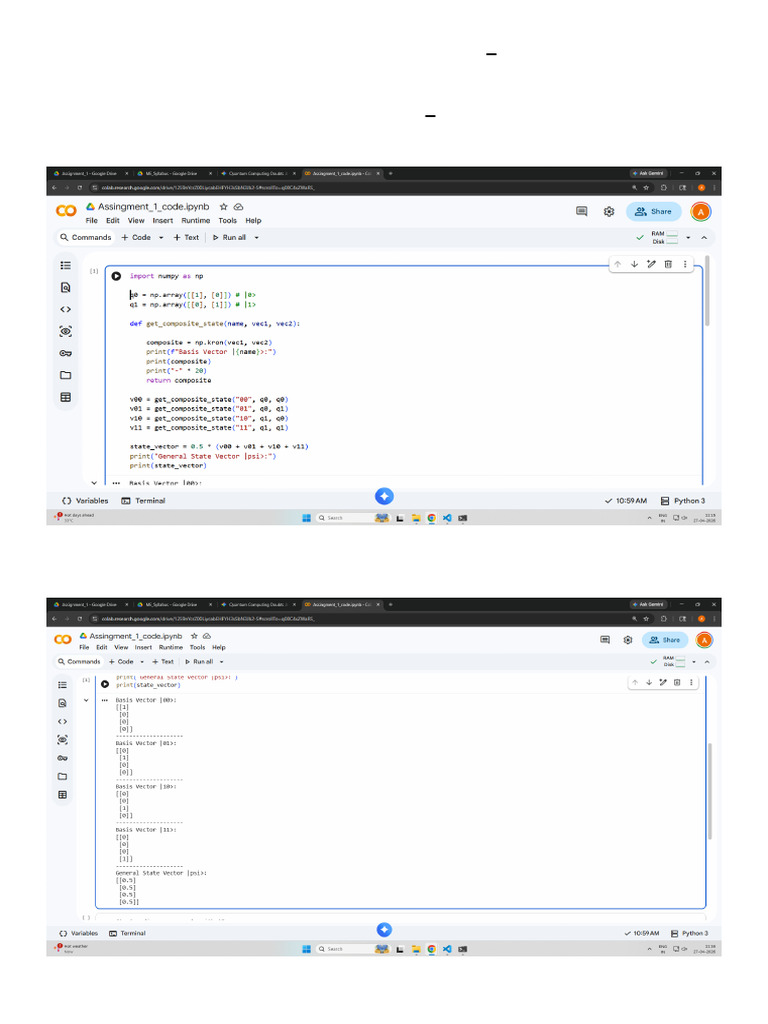Viewport: 768px width, 1024px height.
Task: Open settings gear in lower screenshot header
Action: click(628, 640)
